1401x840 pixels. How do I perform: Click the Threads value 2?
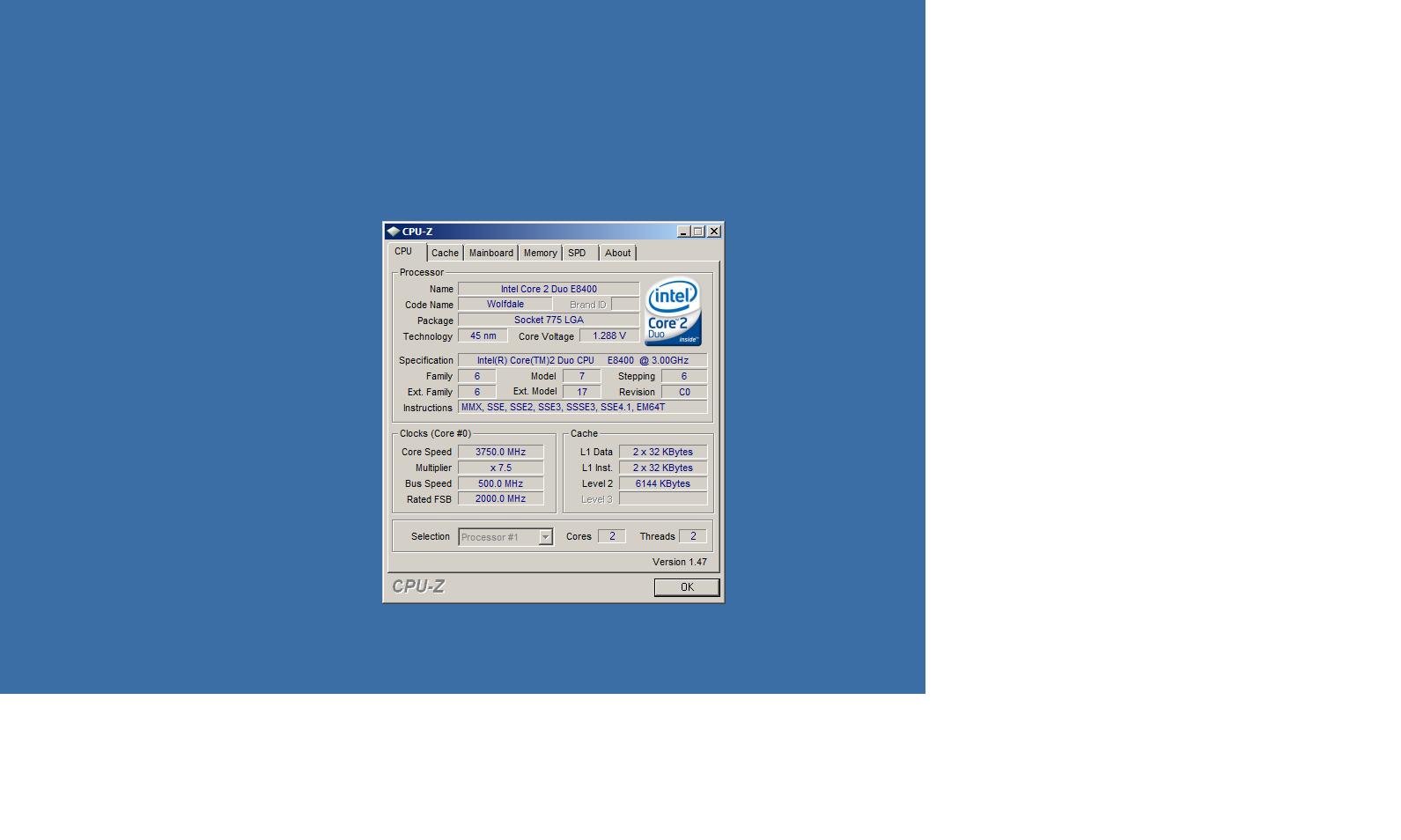(x=693, y=536)
